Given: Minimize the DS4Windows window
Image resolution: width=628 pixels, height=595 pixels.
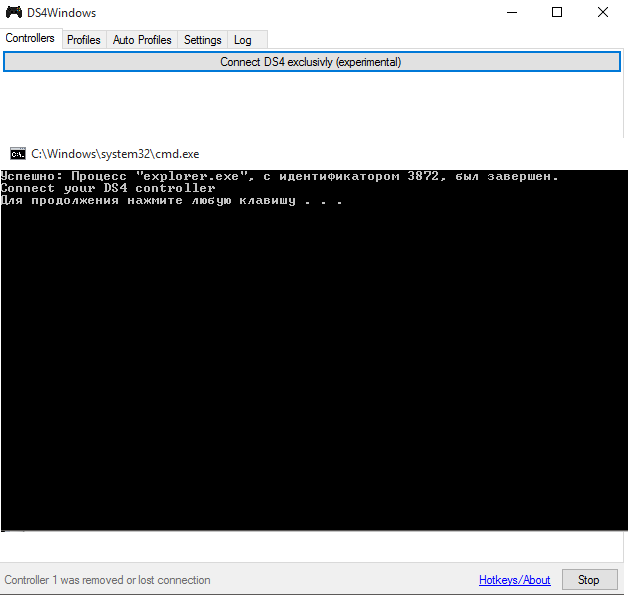Looking at the screenshot, I should click(512, 12).
